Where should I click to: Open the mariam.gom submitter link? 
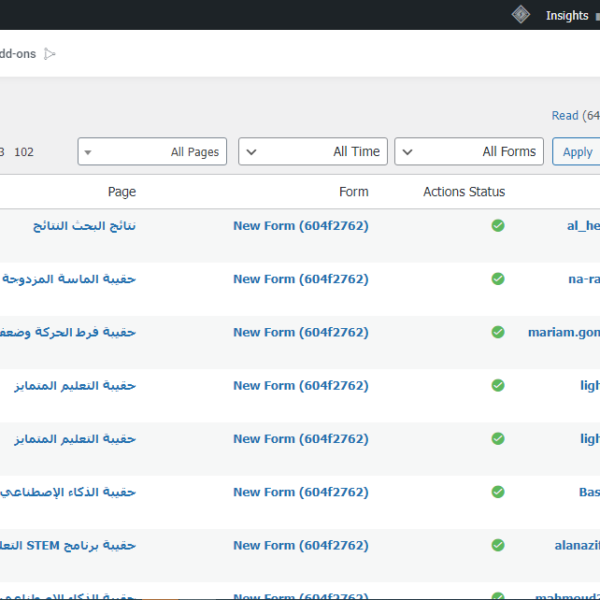pos(564,332)
